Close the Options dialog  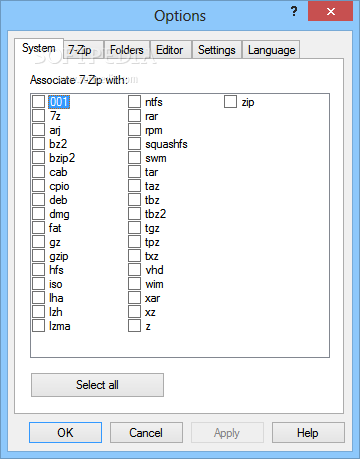tap(331, 12)
